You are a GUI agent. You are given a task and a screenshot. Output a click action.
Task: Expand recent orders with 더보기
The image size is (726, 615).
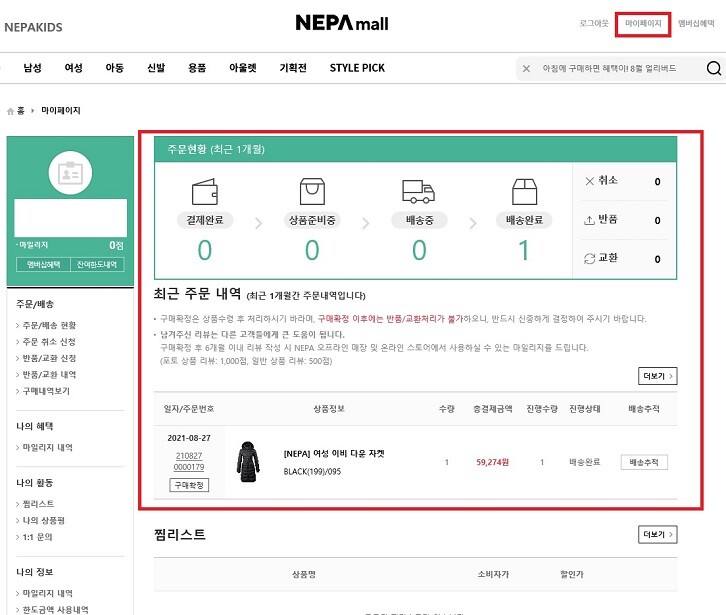[657, 376]
